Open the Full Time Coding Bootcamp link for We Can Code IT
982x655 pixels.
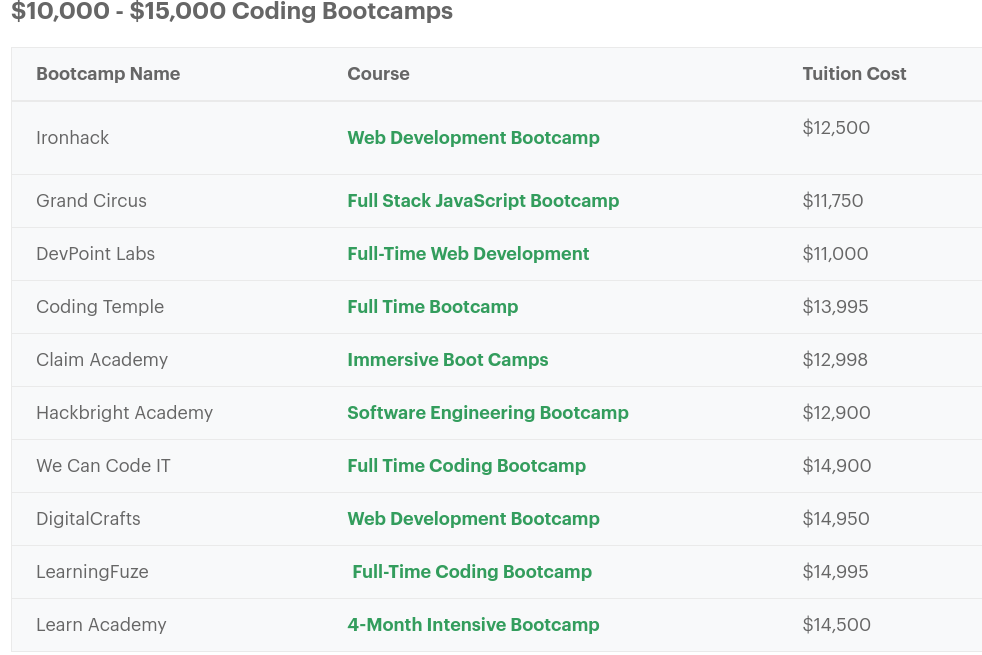(466, 466)
